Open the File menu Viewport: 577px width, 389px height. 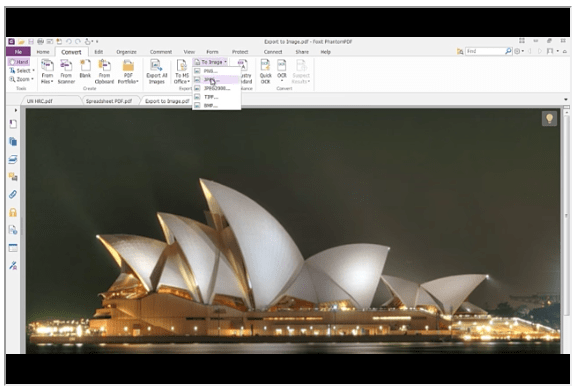[x=18, y=52]
